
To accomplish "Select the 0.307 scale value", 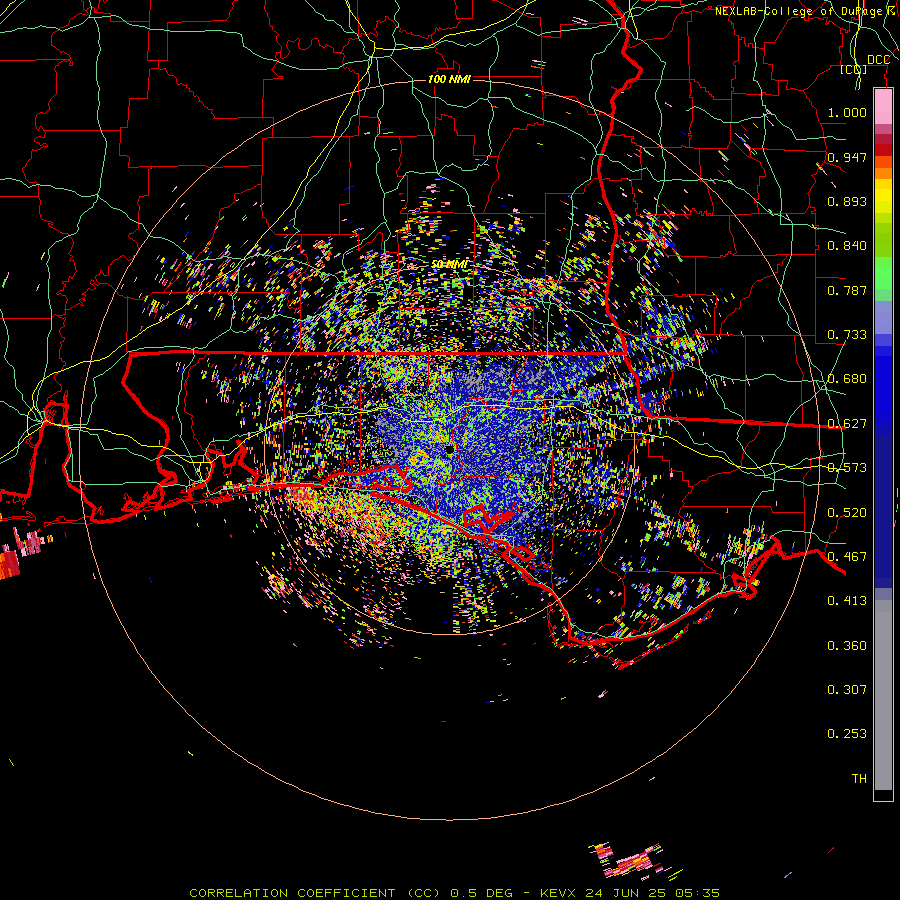I will coord(847,690).
